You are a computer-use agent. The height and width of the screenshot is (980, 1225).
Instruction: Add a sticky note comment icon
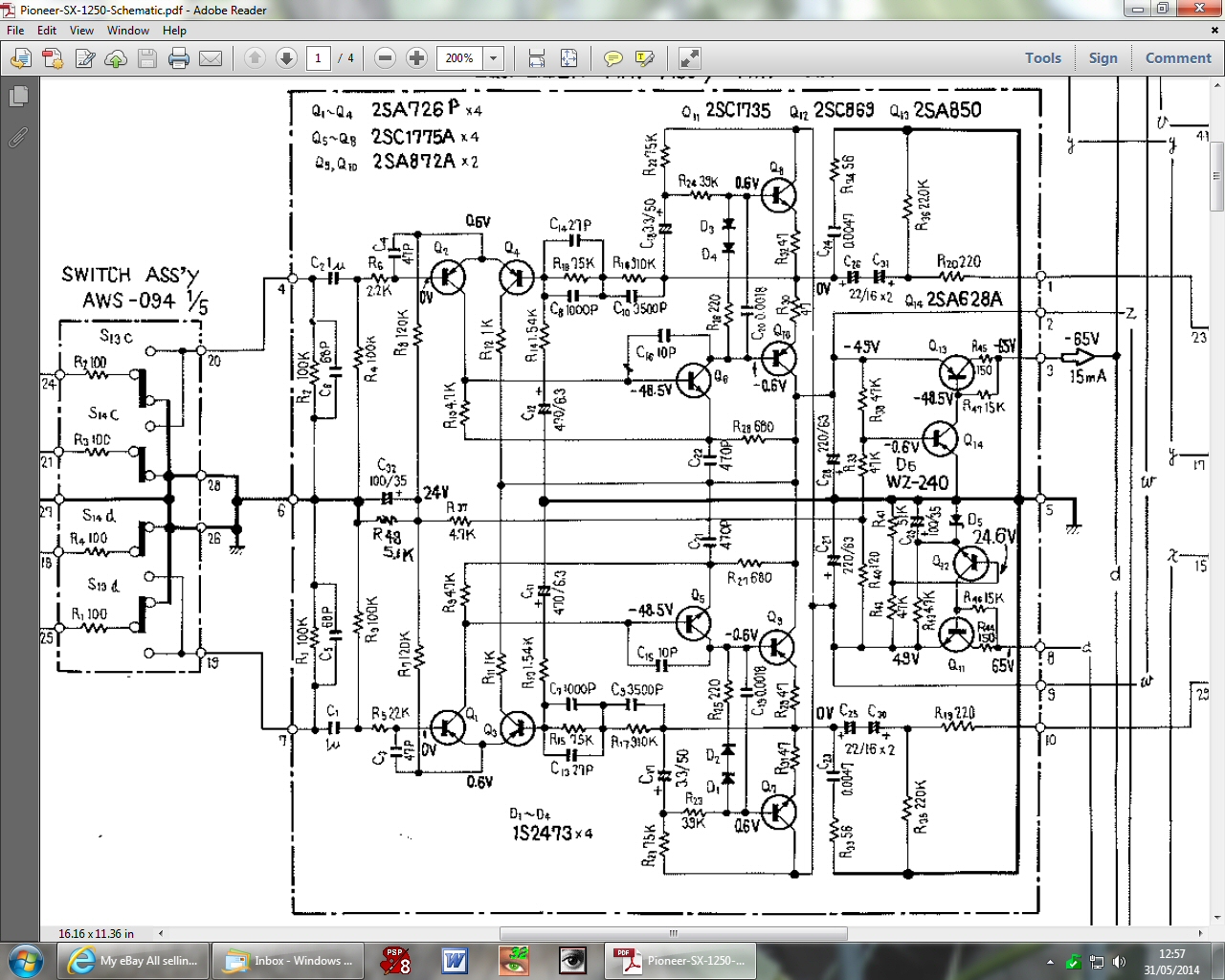[x=612, y=58]
